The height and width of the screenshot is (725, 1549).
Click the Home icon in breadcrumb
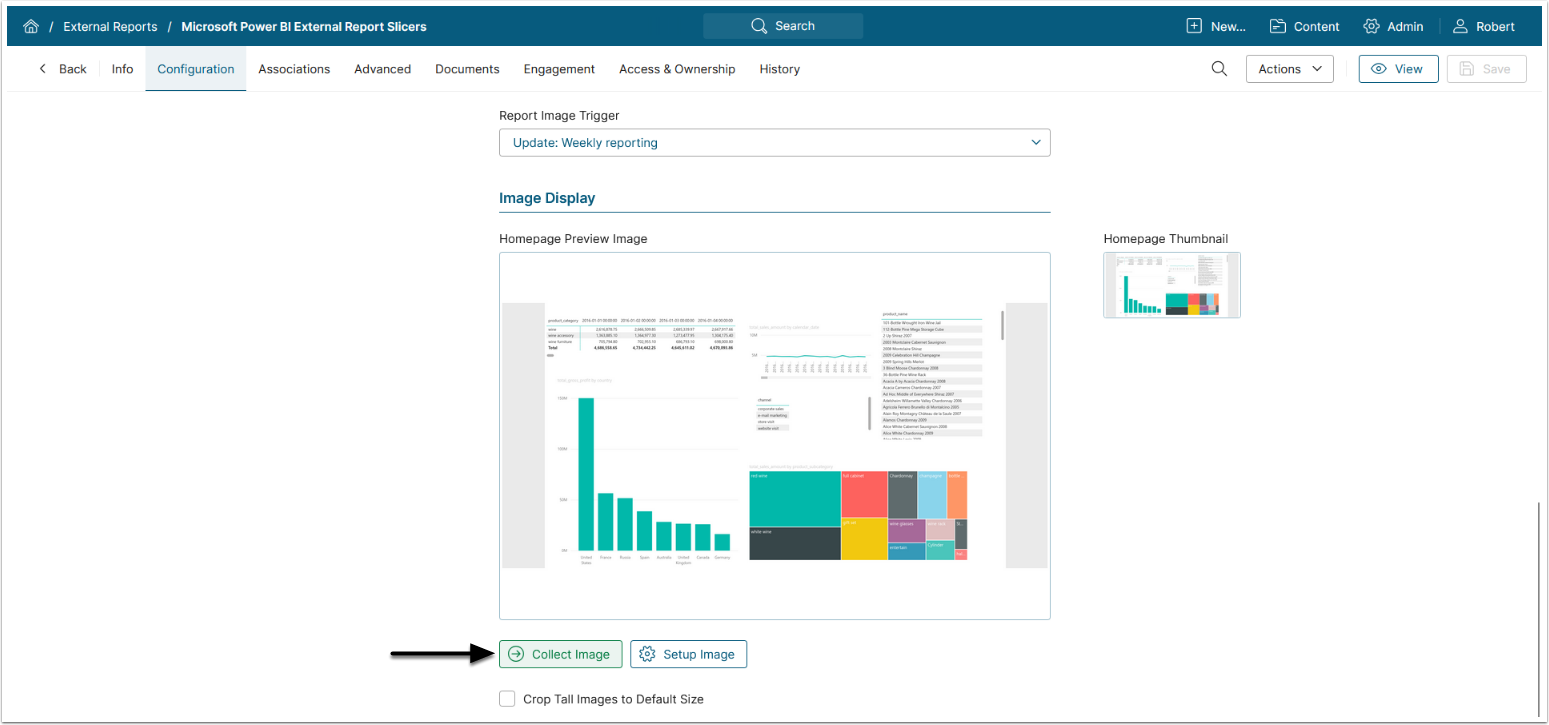31,27
